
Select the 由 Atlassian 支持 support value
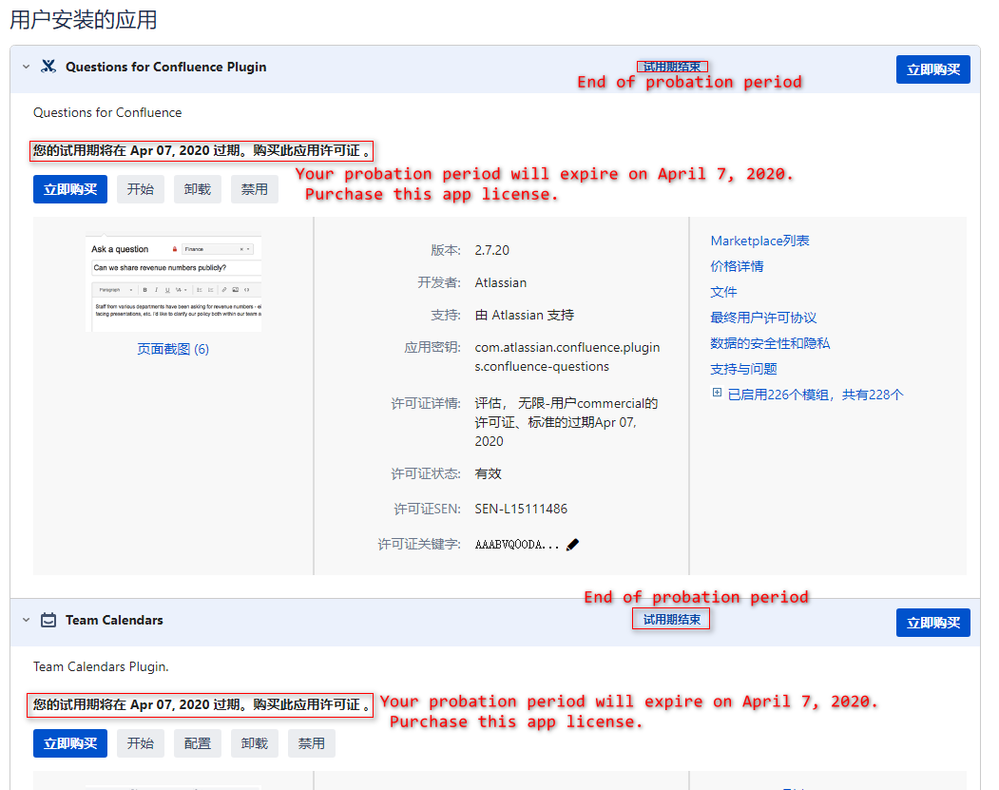[524, 315]
